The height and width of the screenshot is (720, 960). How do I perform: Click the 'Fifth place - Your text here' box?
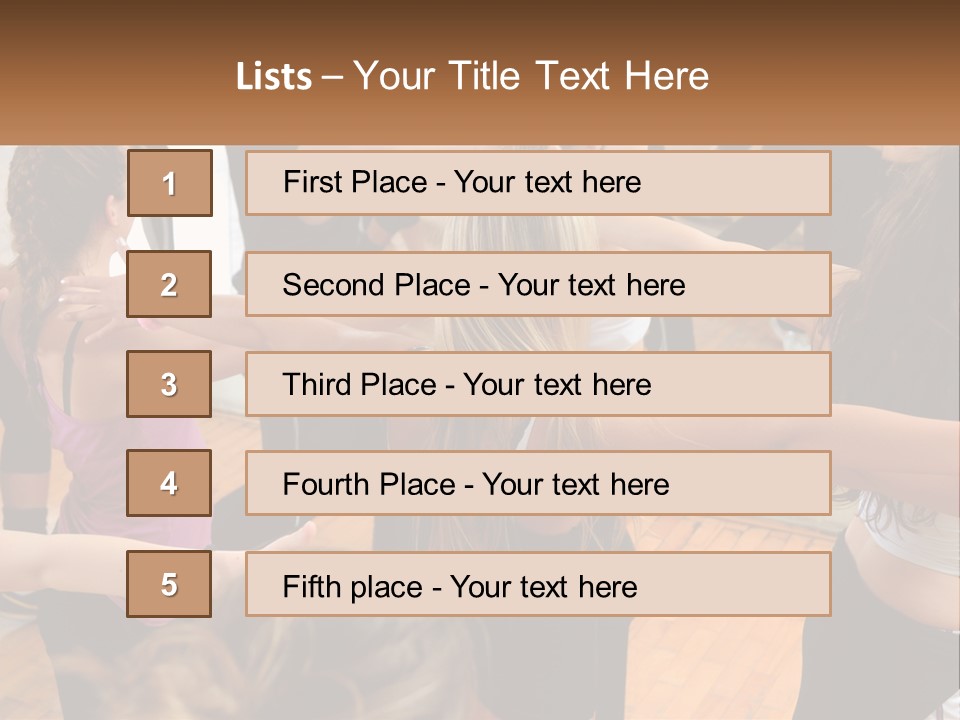[538, 584]
